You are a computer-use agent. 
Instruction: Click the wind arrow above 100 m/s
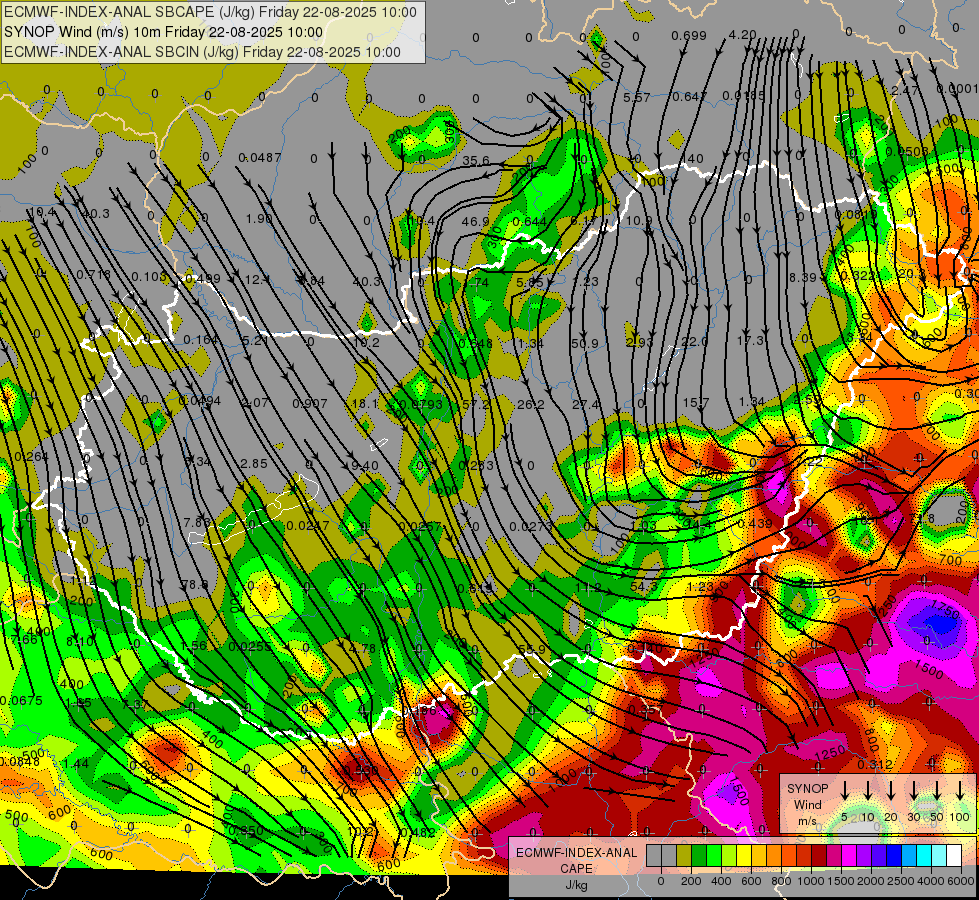[x=960, y=791]
